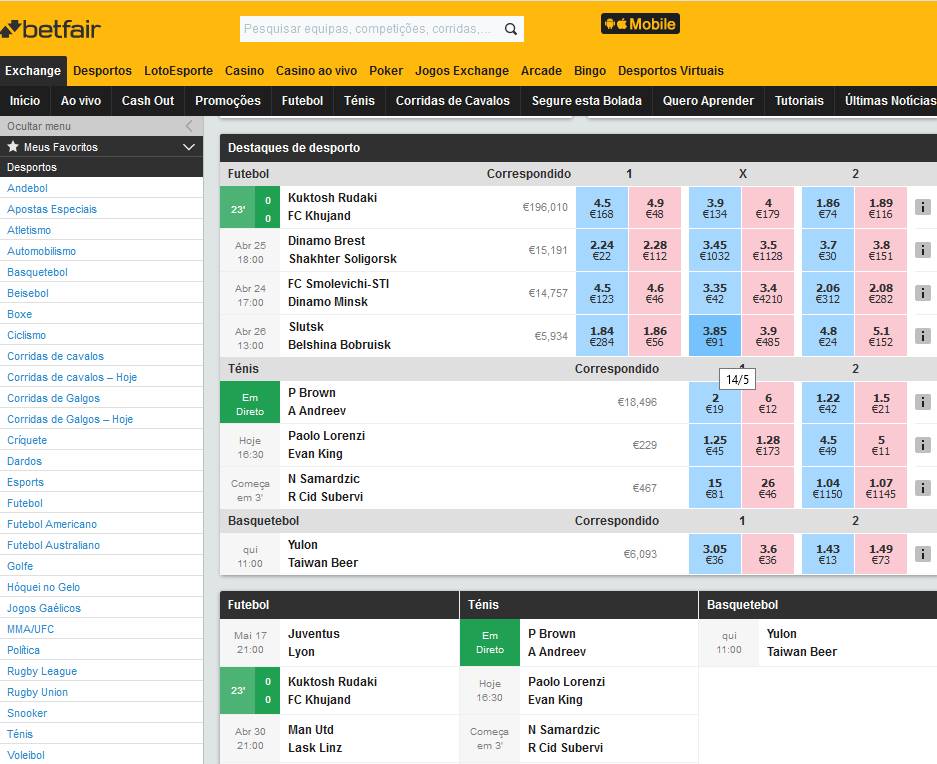Open LotoEsporte tab
Screen dimensions: 937x764
pos(178,71)
